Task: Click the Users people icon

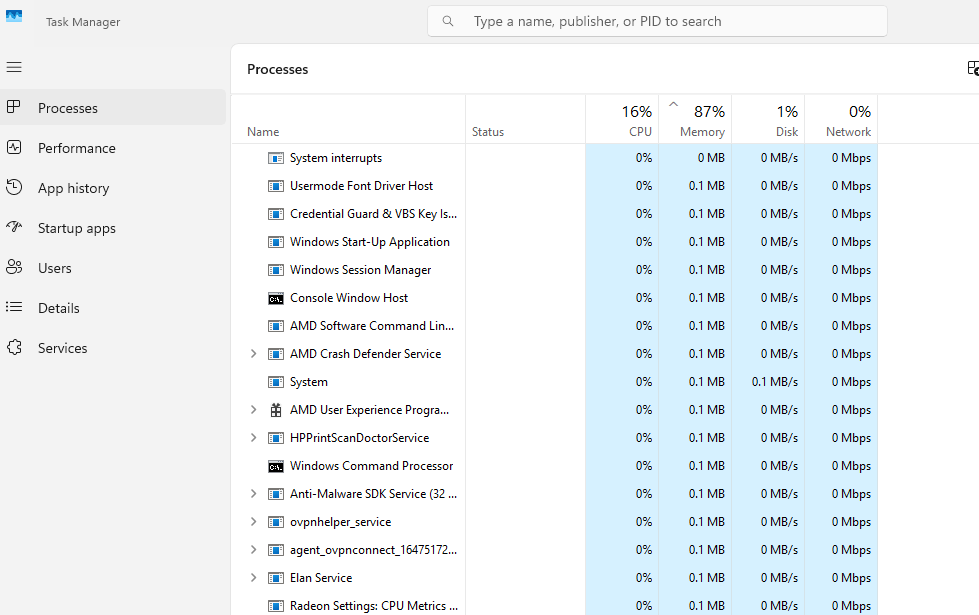Action: click(14, 268)
